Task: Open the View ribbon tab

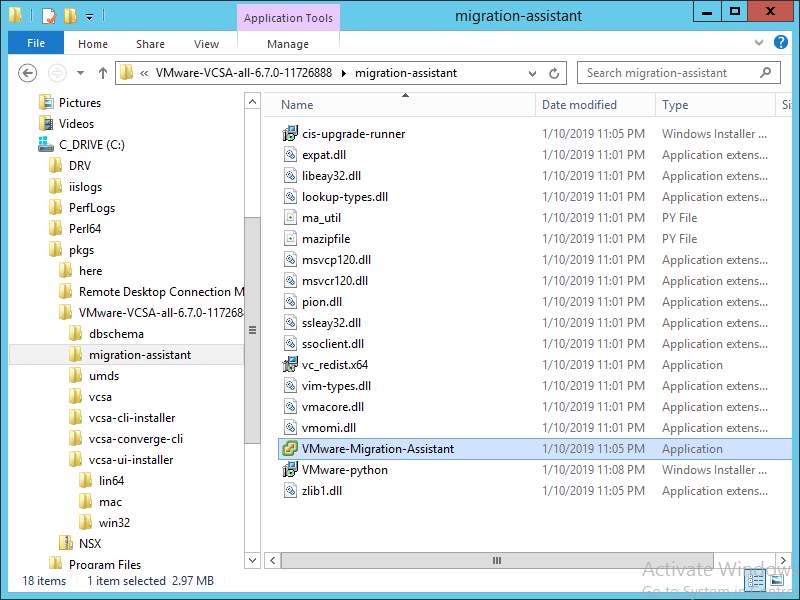Action: click(206, 44)
